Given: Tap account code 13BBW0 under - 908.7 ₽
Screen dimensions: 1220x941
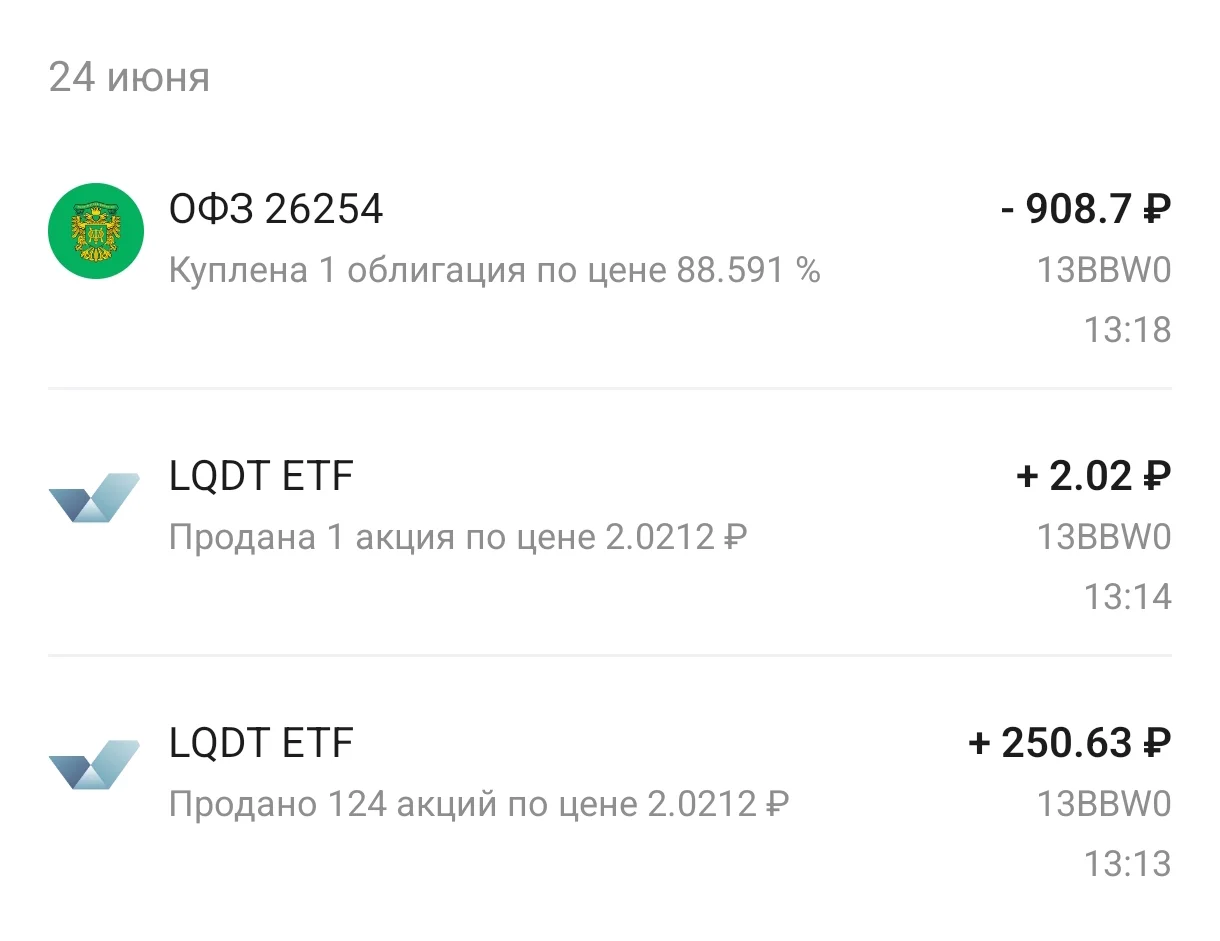Looking at the screenshot, I should (1104, 271).
